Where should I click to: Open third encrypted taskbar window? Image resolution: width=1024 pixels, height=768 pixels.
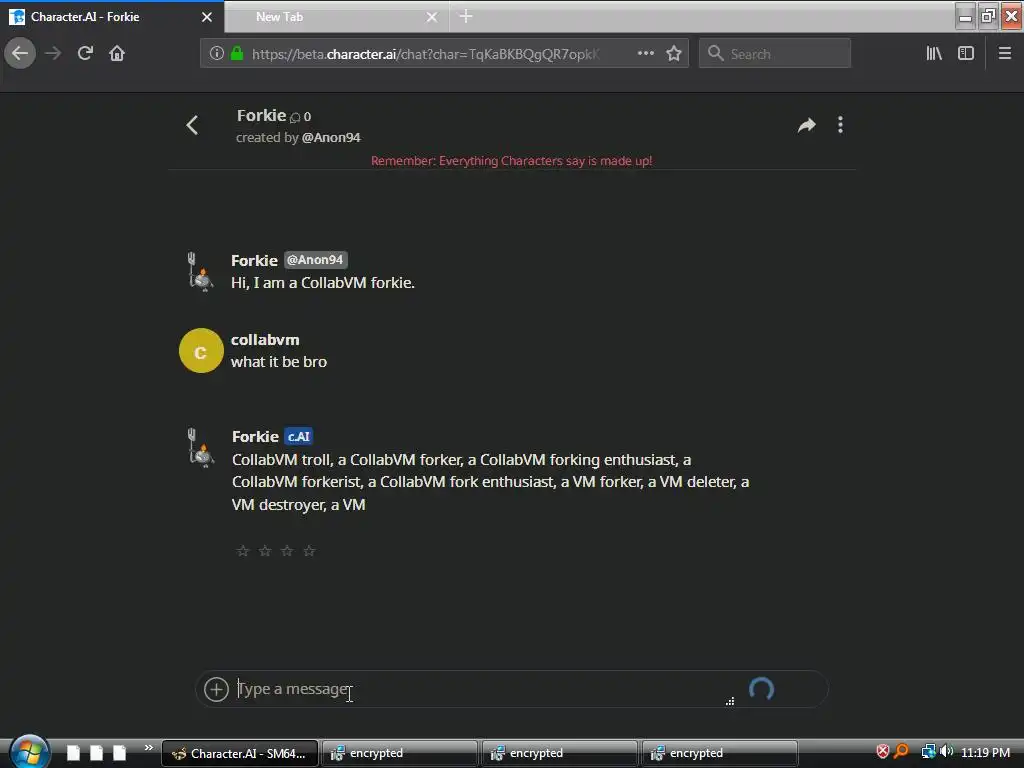tap(720, 754)
